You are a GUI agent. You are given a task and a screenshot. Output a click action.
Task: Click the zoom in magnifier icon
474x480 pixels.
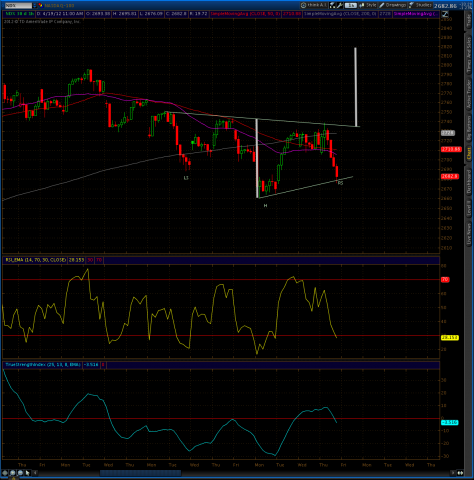coord(13,473)
